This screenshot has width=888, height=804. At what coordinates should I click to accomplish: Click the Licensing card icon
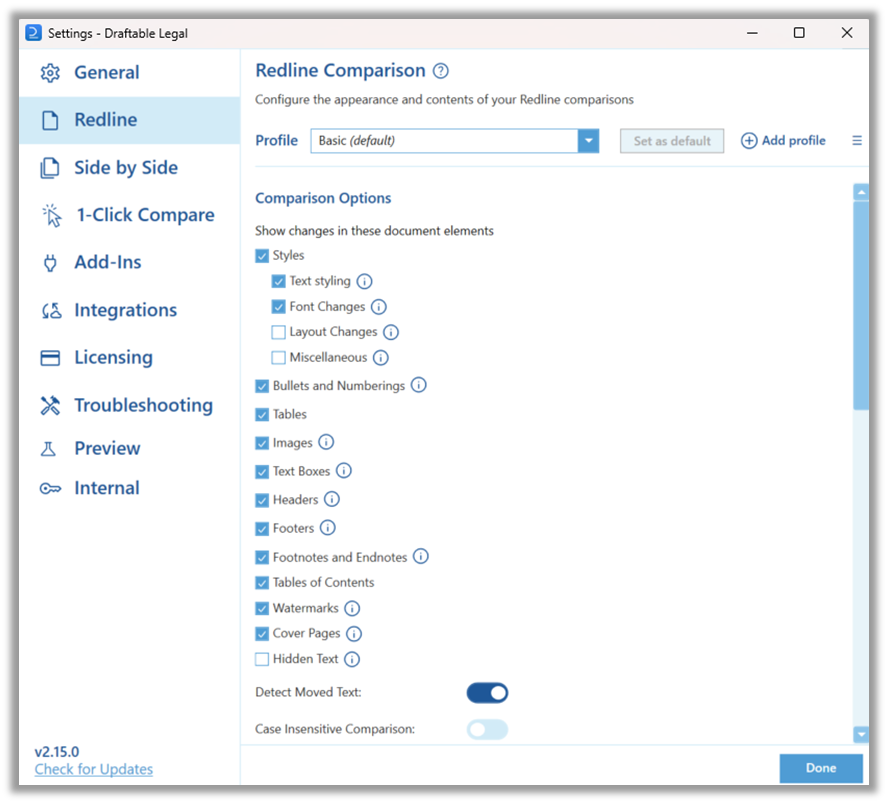click(x=50, y=358)
